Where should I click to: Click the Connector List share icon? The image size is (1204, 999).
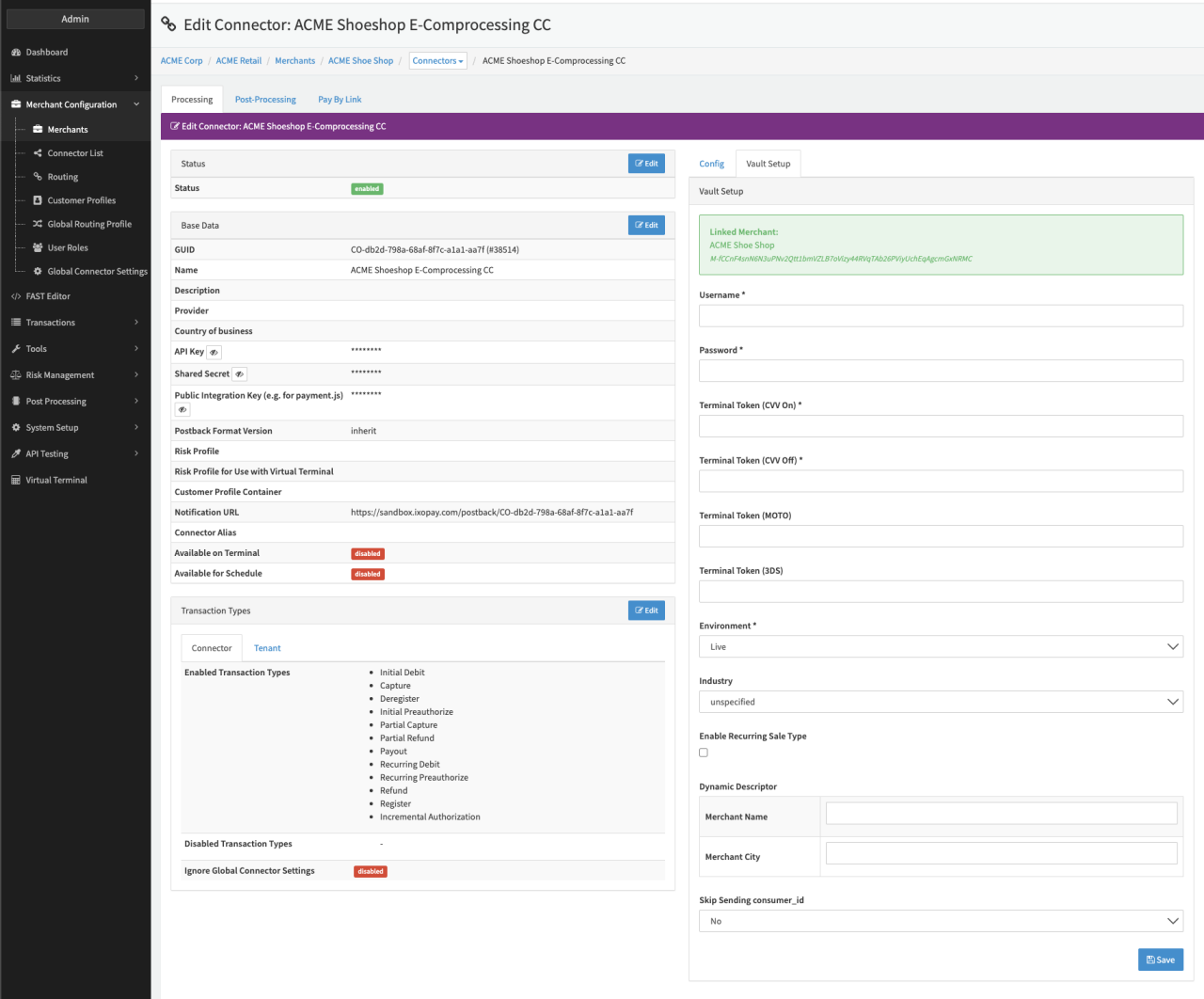[38, 153]
